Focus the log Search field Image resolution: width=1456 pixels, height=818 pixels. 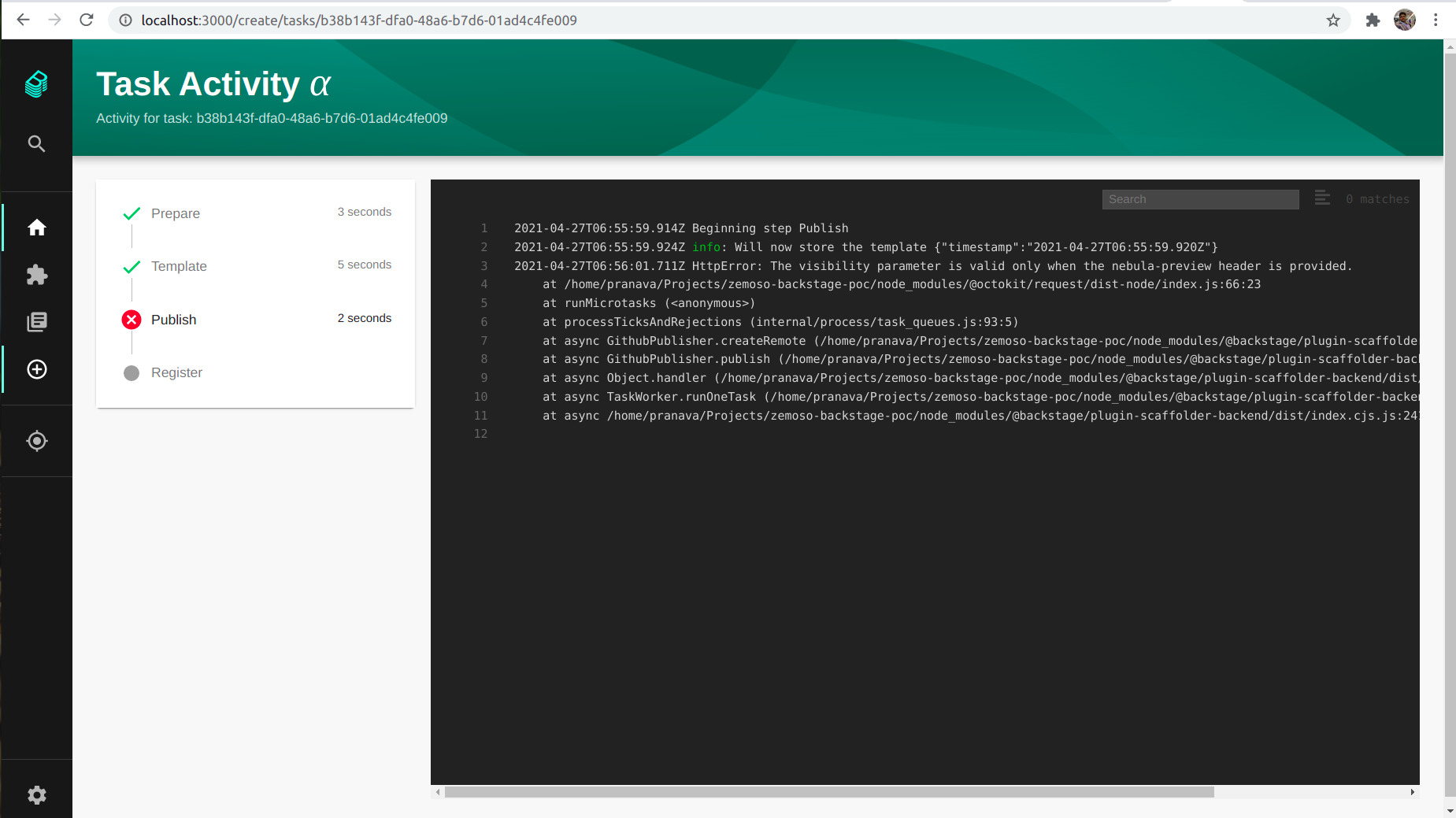[1199, 198]
